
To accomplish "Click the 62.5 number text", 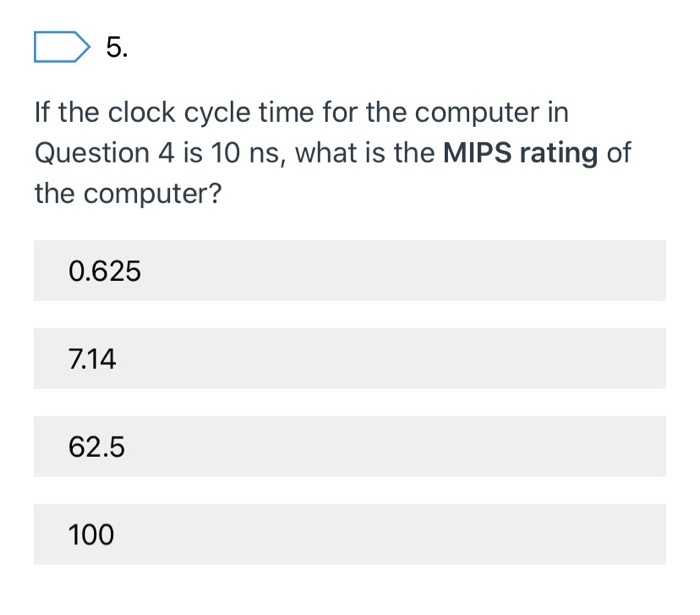I will coord(96,447).
